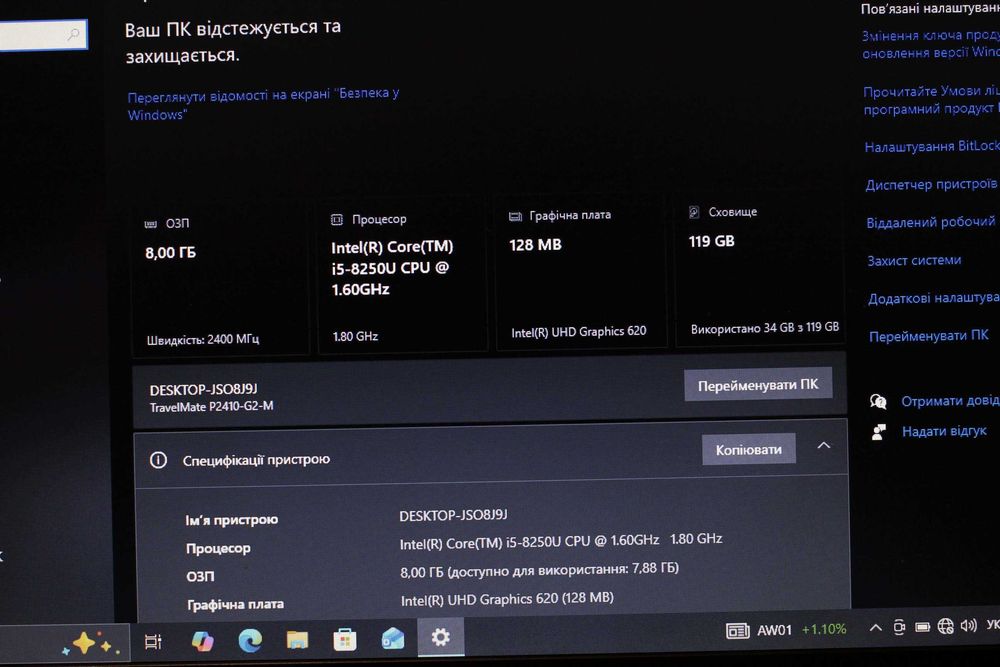This screenshot has width=1000, height=667.
Task: Open the AW01 +1.10% taskbar widget
Action: (787, 630)
